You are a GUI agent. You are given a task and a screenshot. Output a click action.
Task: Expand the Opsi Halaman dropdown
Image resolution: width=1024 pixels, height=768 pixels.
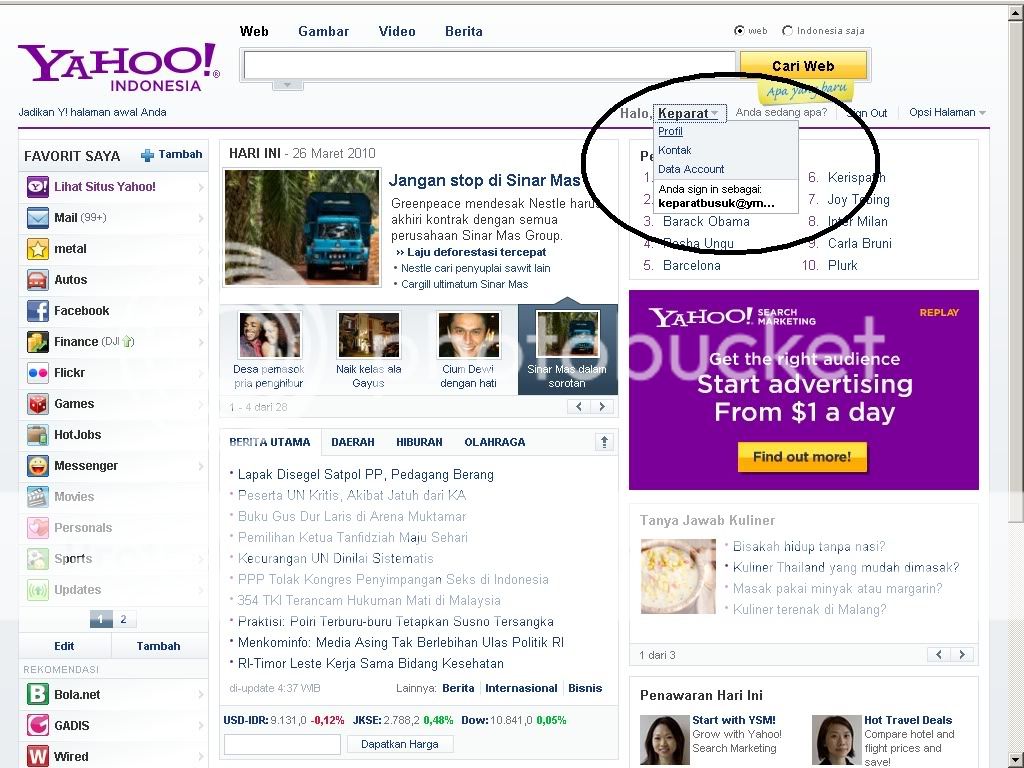(x=947, y=113)
